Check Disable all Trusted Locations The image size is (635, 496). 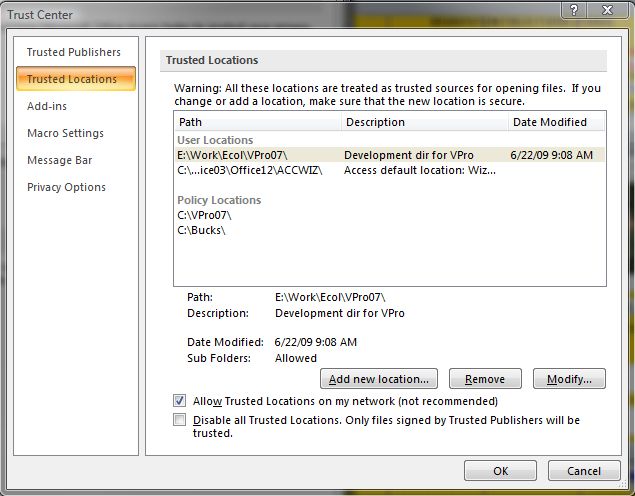tap(179, 419)
